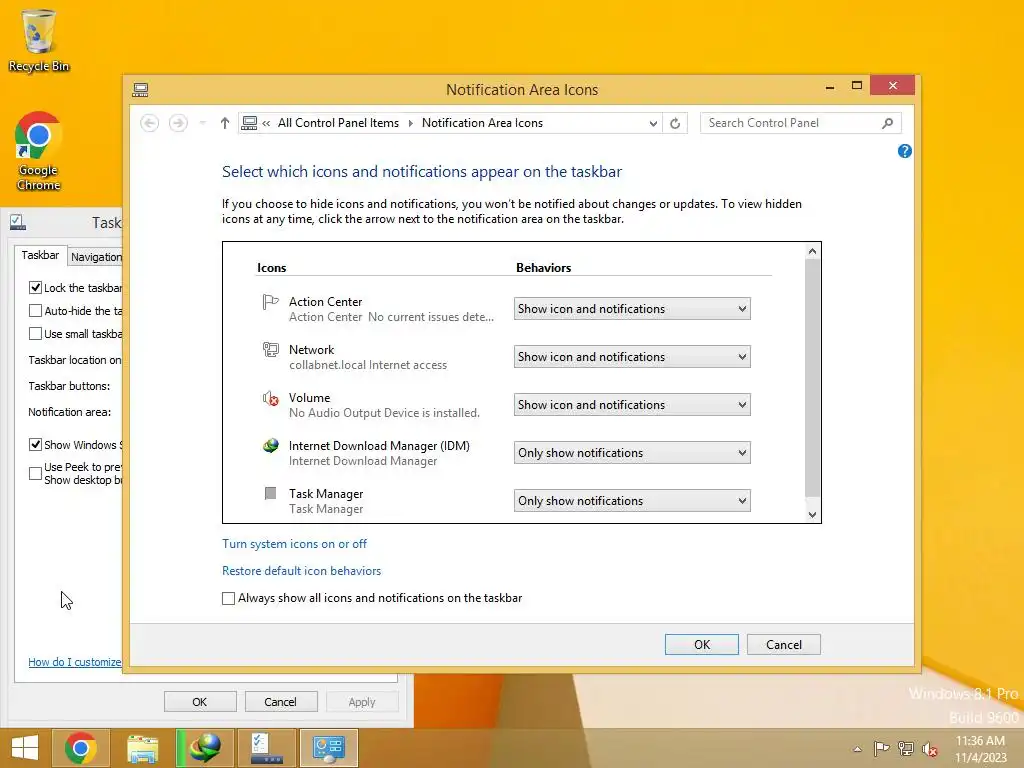Open the blue help question mark
The image size is (1024, 768).
pos(904,151)
